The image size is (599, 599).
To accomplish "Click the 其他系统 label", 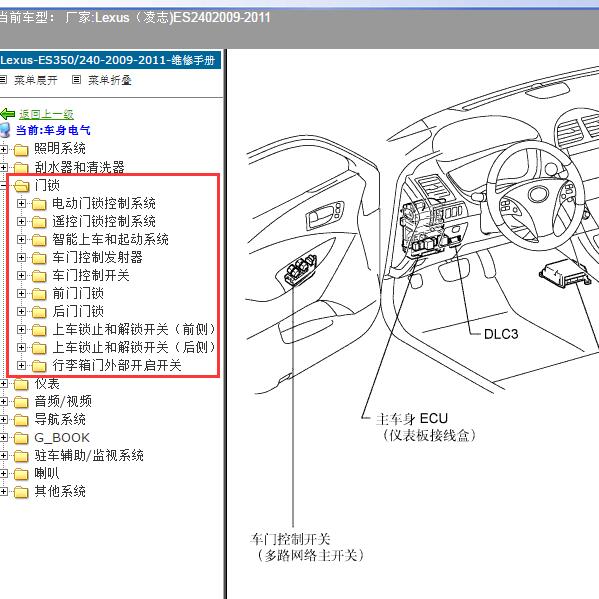I will pos(60,491).
